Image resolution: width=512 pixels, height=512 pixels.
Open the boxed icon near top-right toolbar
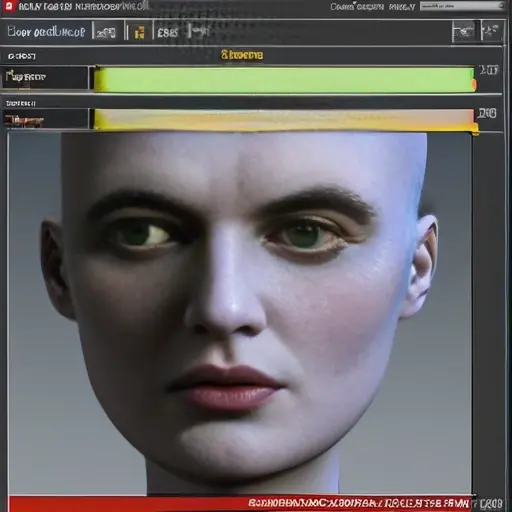(465, 32)
